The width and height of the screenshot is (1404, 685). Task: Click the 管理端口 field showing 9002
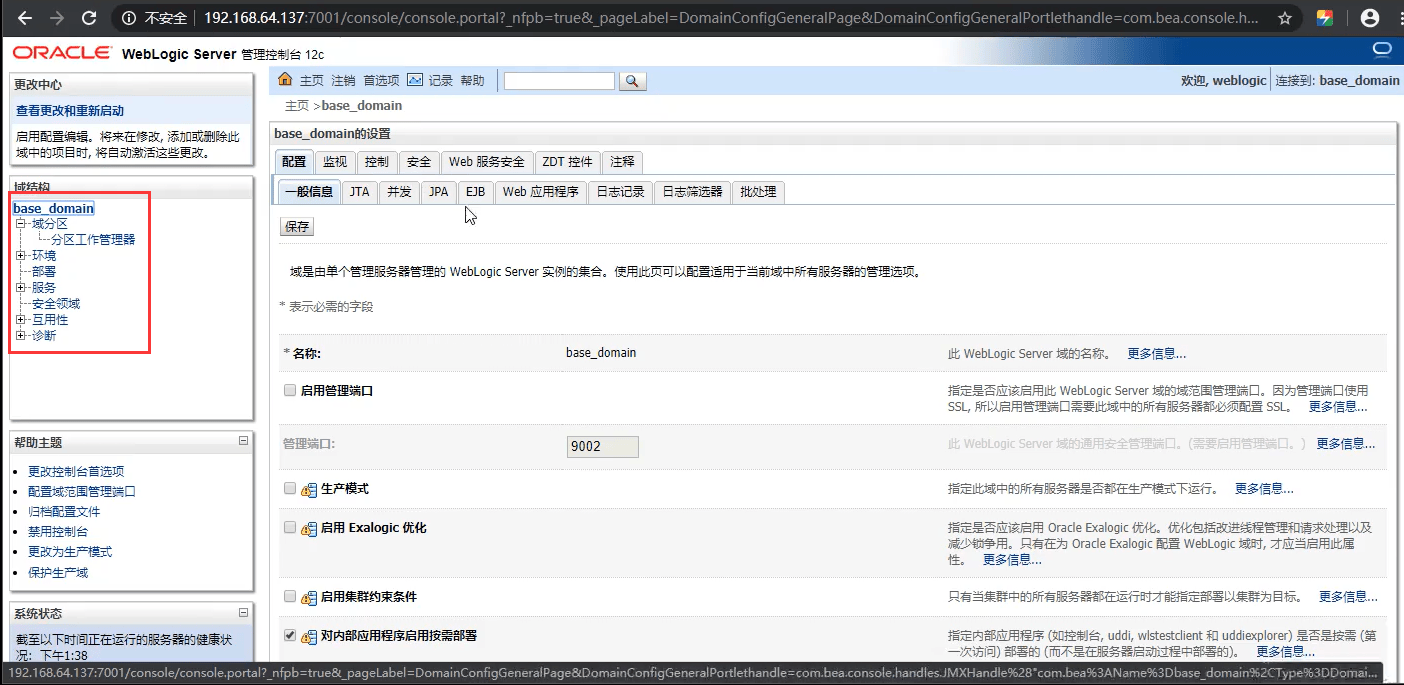pos(602,446)
